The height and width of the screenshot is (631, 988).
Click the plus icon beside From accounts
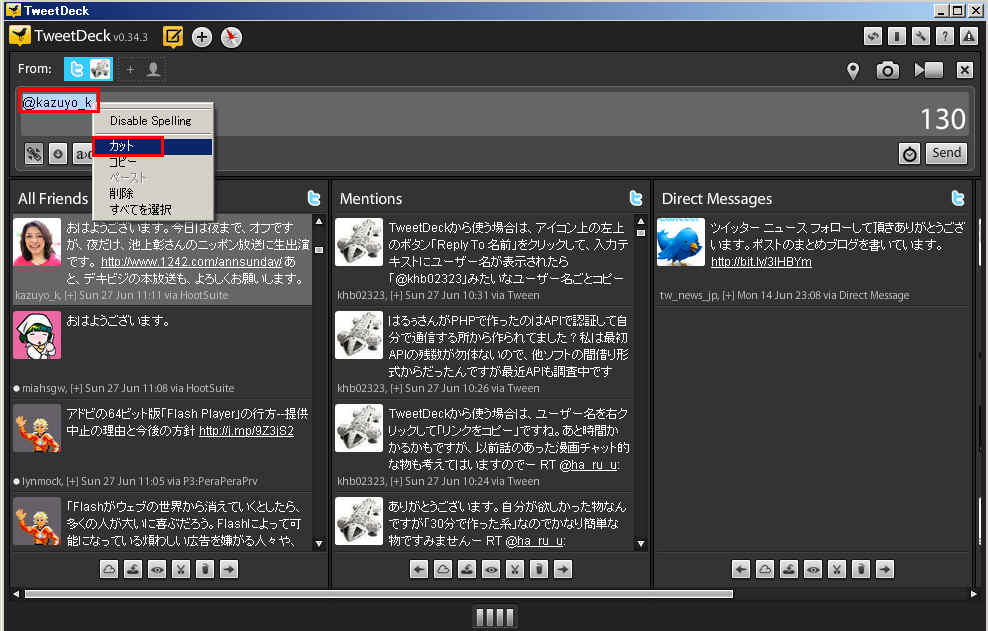pyautogui.click(x=130, y=69)
